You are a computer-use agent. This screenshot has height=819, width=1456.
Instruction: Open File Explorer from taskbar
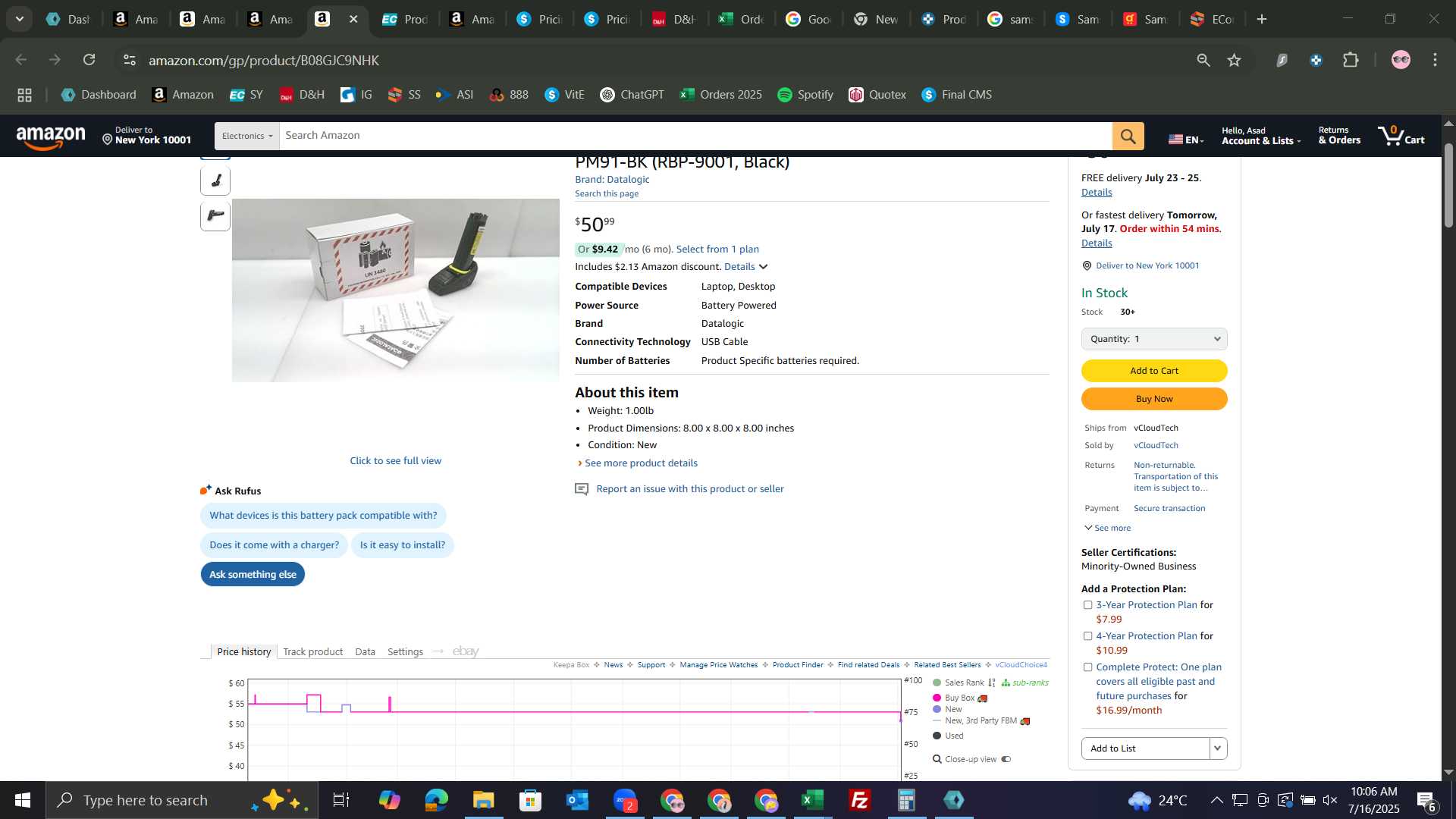[483, 800]
